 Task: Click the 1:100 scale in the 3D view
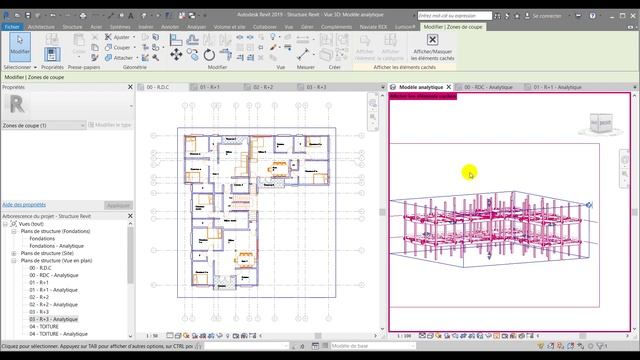click(x=404, y=336)
